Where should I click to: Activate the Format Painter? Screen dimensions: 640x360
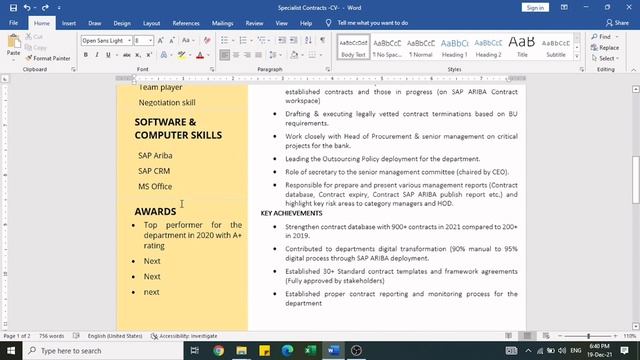(x=48, y=58)
